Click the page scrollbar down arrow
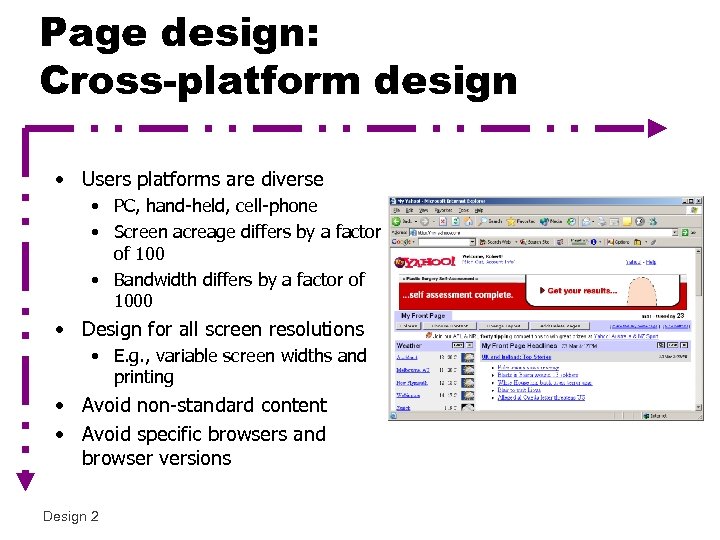This screenshot has width=720, height=540. pos(698,407)
